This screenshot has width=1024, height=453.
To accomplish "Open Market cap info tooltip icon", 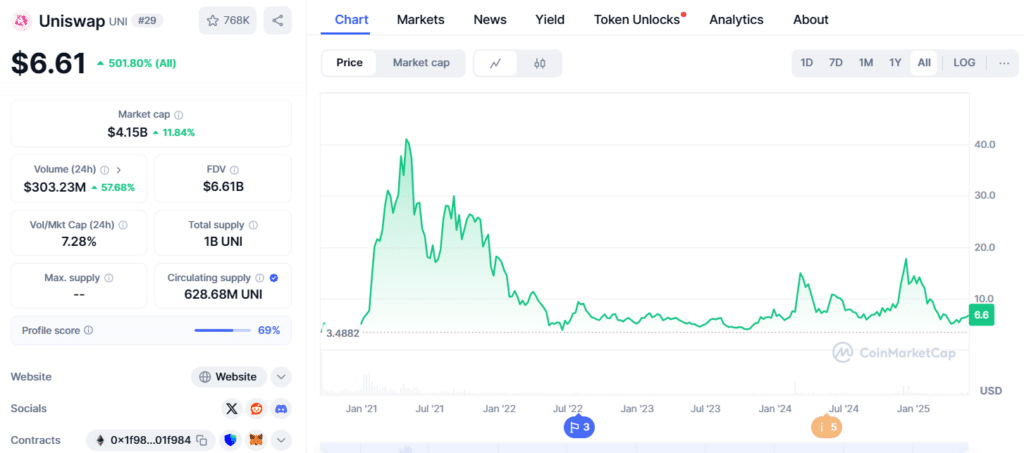I will tap(179, 114).
